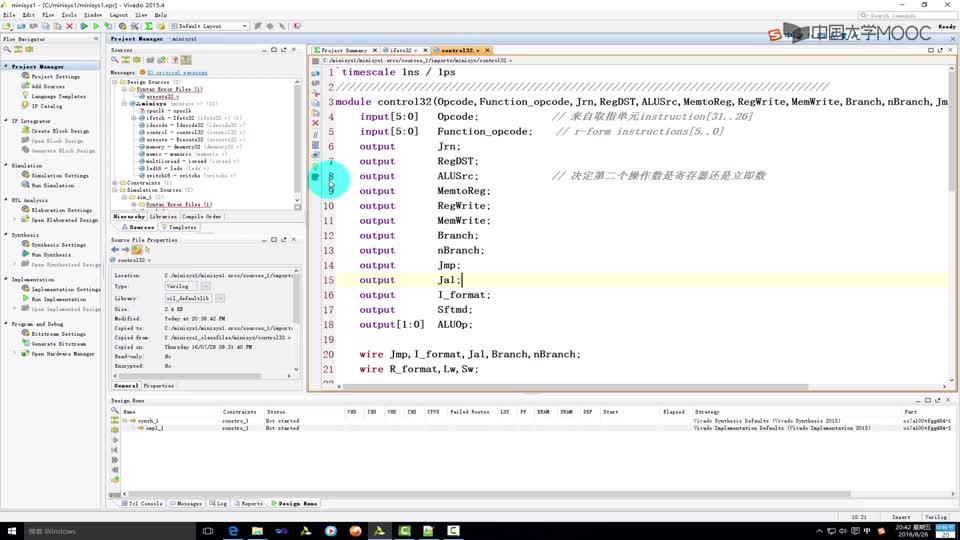Open the Reports bottom tab
Screen dimensions: 960x540
(249, 503)
